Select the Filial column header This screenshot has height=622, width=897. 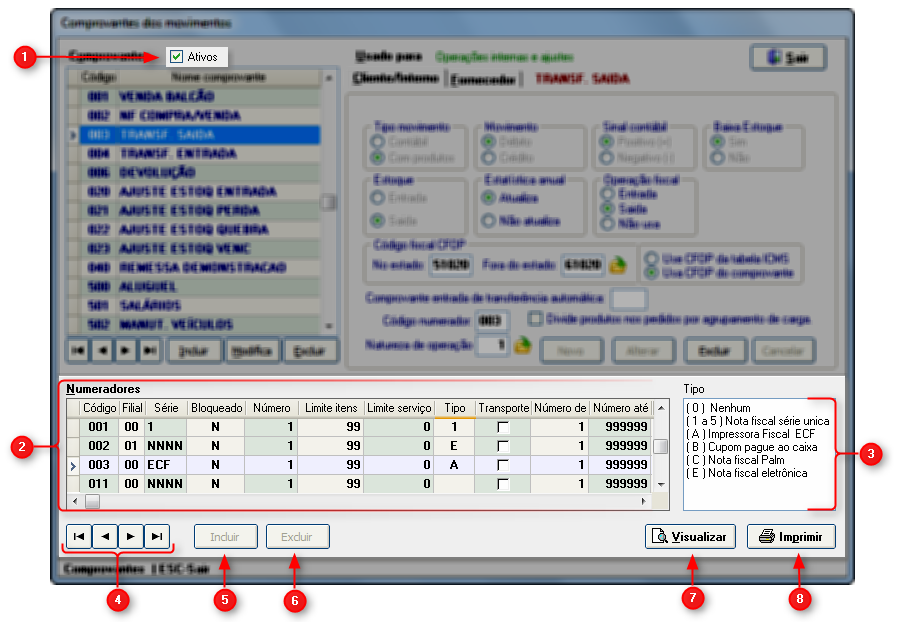tap(132, 408)
